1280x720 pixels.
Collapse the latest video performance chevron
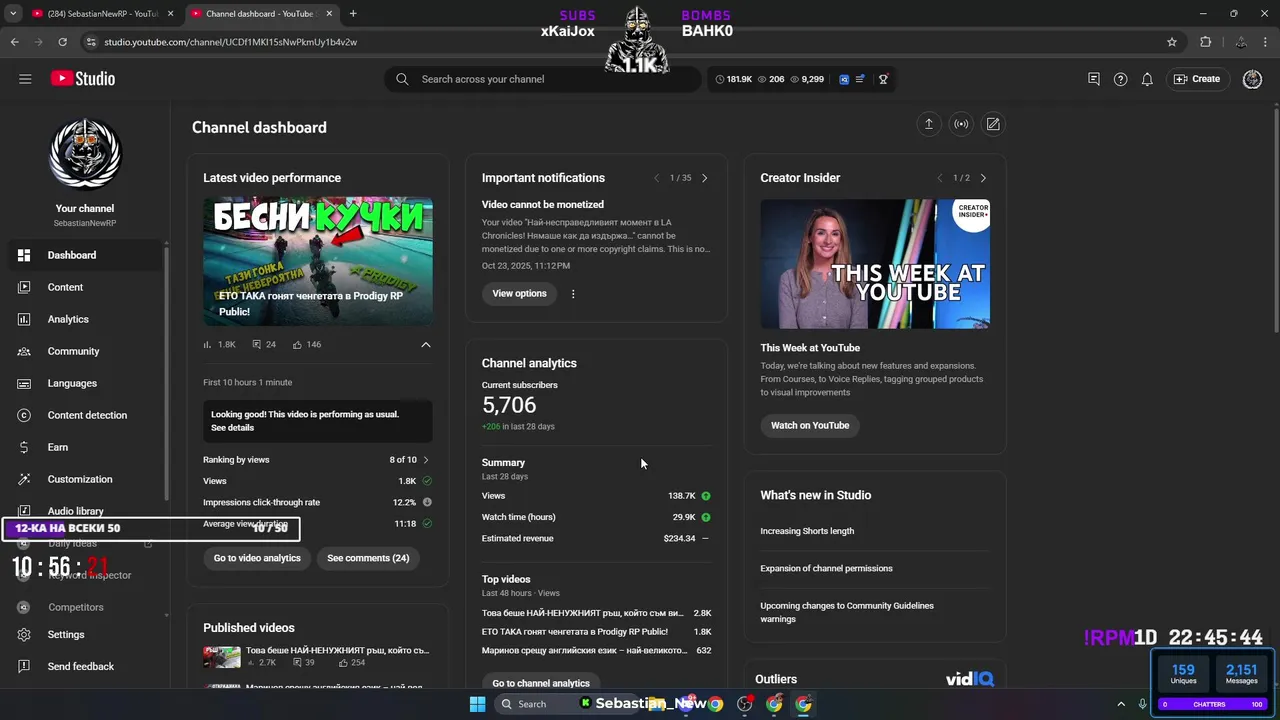tap(426, 344)
